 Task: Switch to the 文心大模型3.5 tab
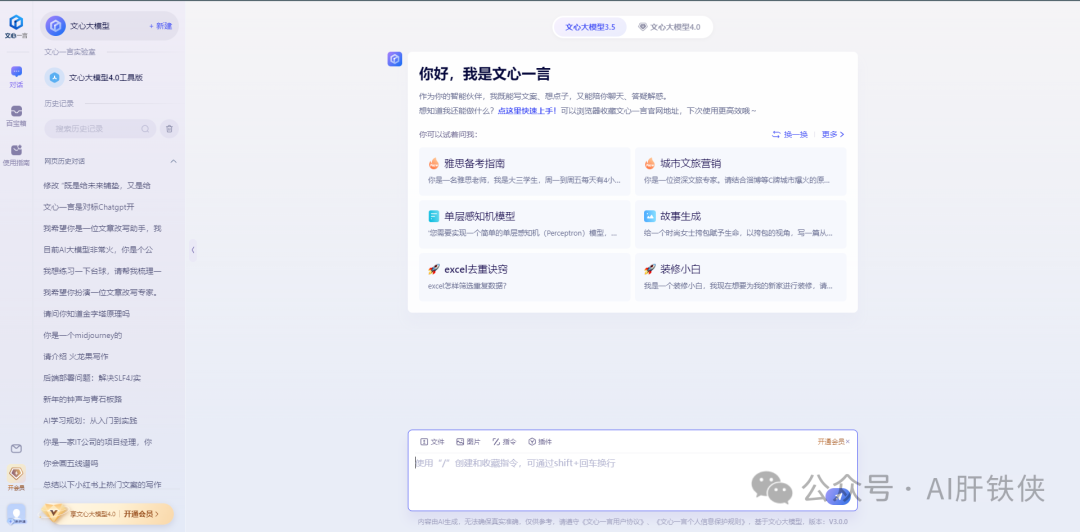pyautogui.click(x=590, y=27)
